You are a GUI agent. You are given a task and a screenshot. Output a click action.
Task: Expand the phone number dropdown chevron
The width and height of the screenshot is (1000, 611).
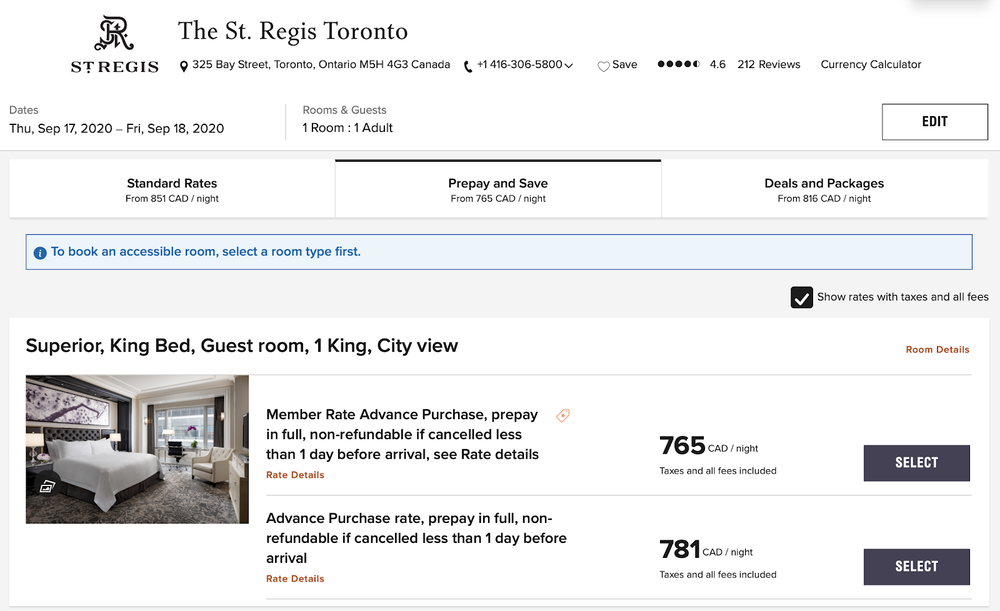tap(569, 66)
